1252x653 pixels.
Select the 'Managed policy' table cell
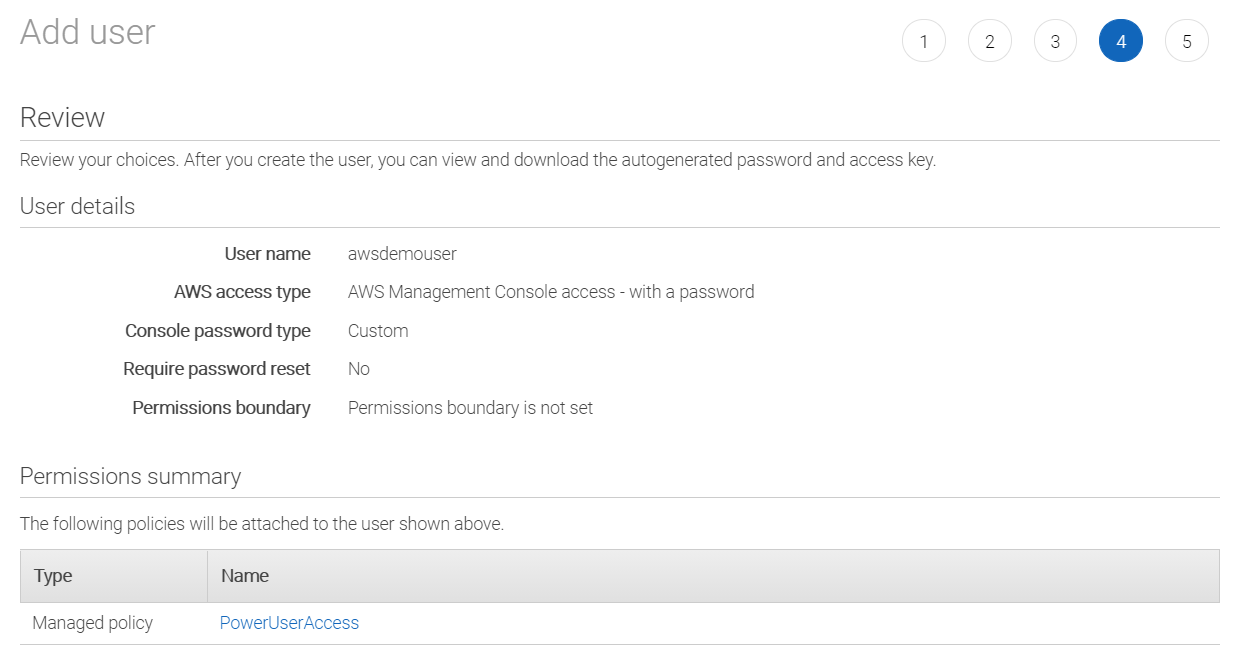point(93,623)
